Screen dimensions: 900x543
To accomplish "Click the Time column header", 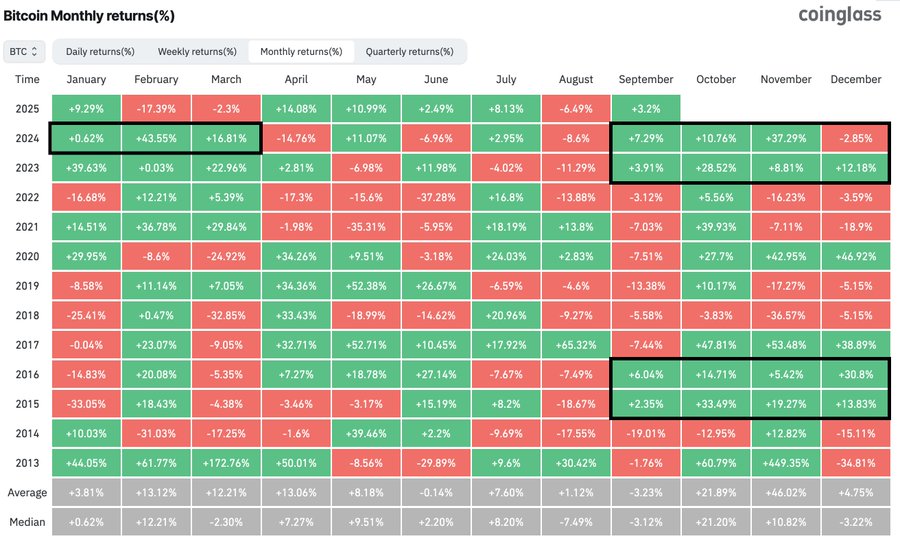I will (28, 79).
